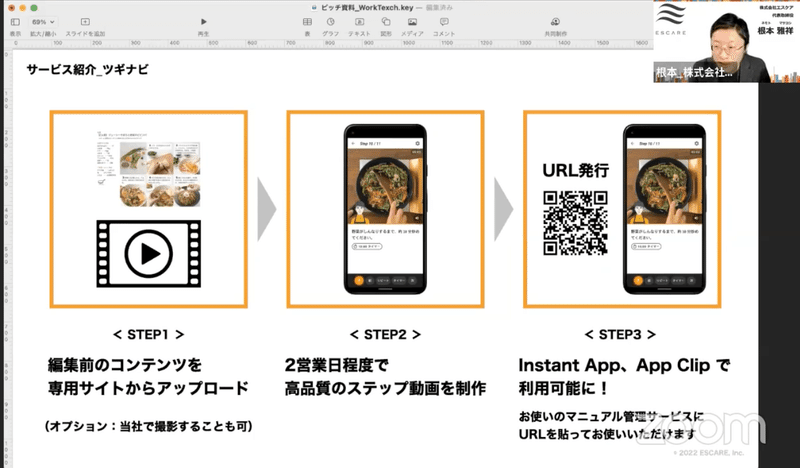This screenshot has width=800, height=468.
Task: Select text 高品質のステップ動画を制作
Action: tap(385, 388)
